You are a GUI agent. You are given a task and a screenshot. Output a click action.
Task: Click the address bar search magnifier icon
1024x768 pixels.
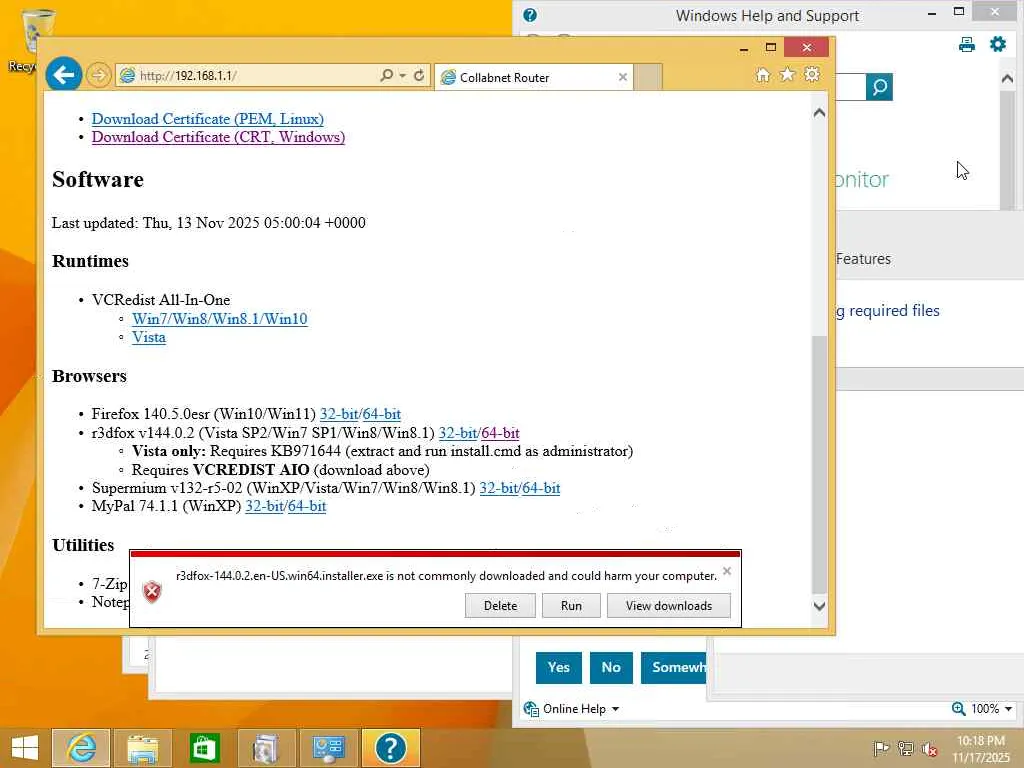click(387, 75)
